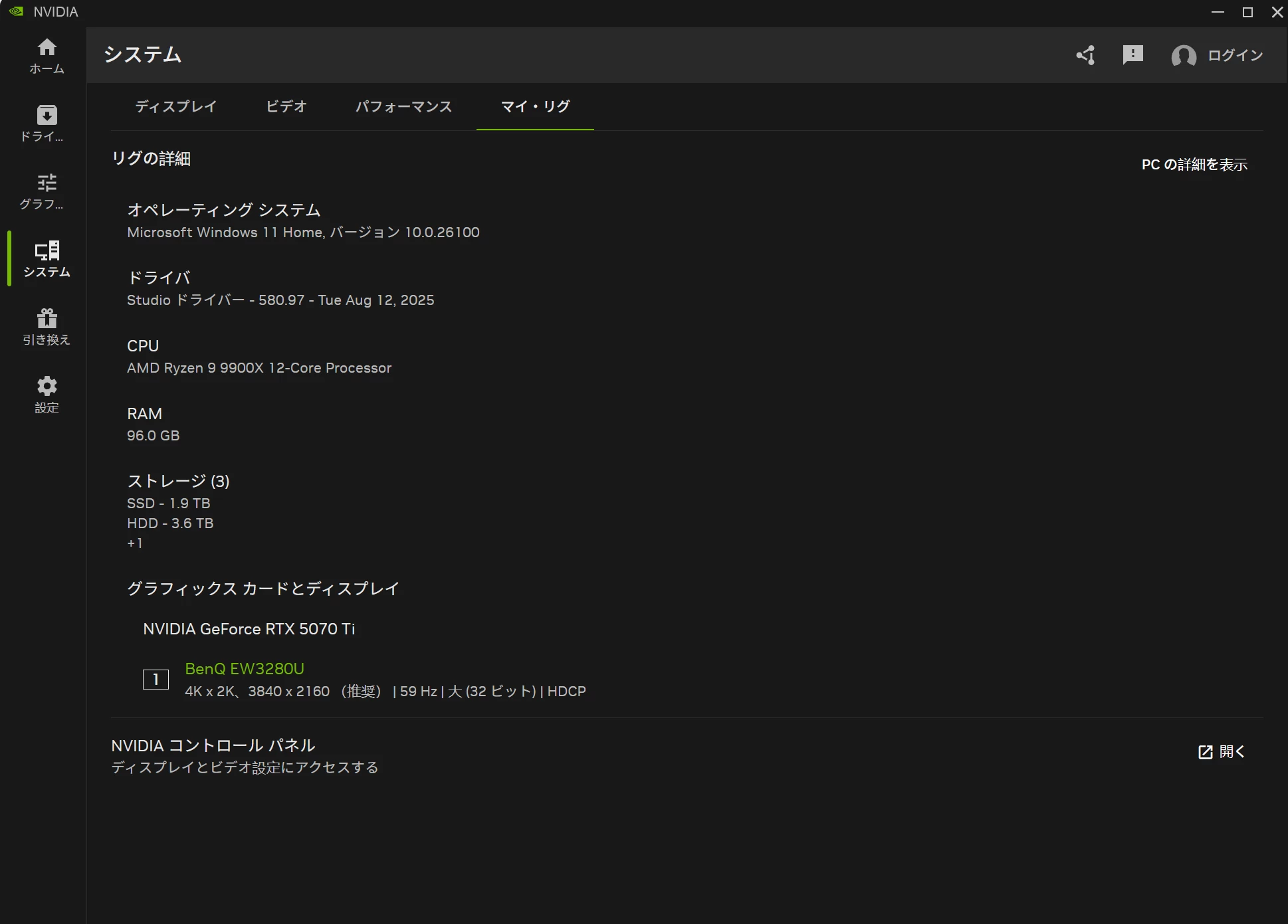Open NVIDIA Control Panel with 開く button
The width and height of the screenshot is (1288, 924).
tap(1222, 752)
